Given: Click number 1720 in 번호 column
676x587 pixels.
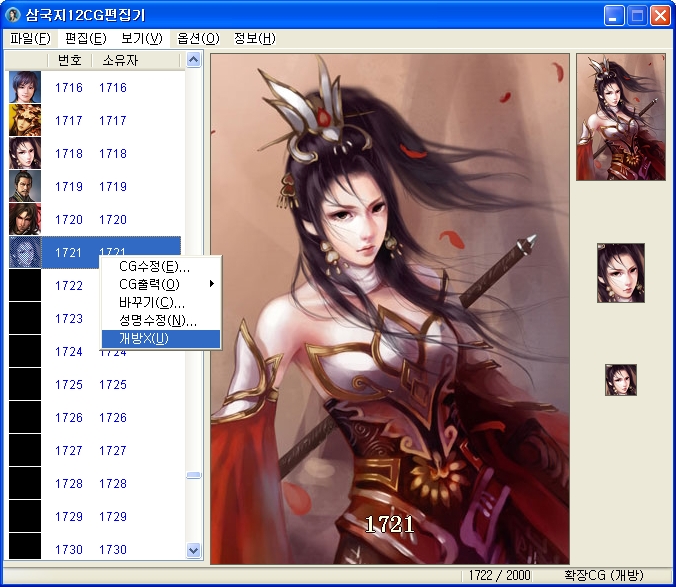Looking at the screenshot, I should coord(69,220).
